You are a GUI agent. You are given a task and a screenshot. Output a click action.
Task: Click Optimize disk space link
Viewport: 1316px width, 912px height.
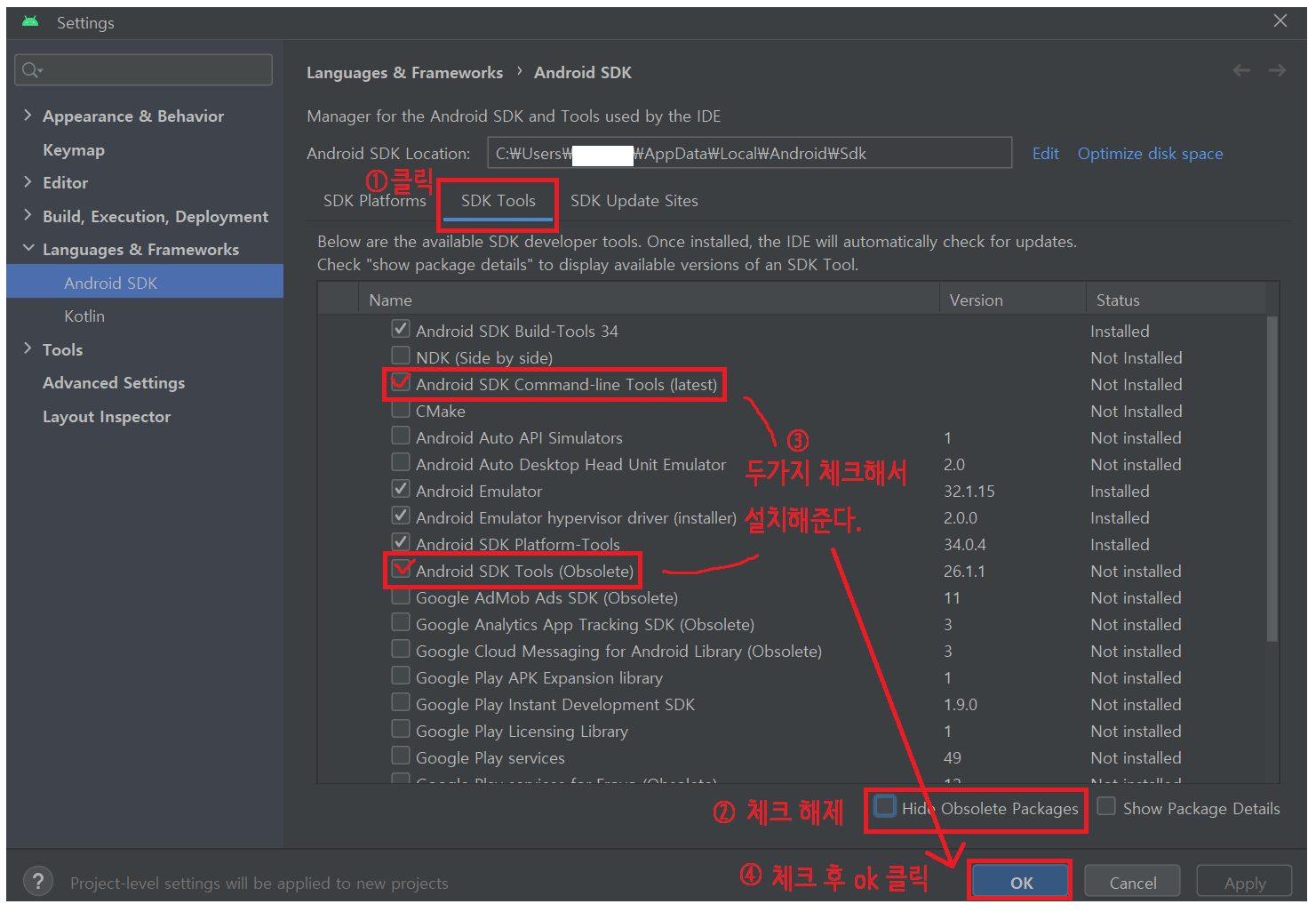[1150, 154]
